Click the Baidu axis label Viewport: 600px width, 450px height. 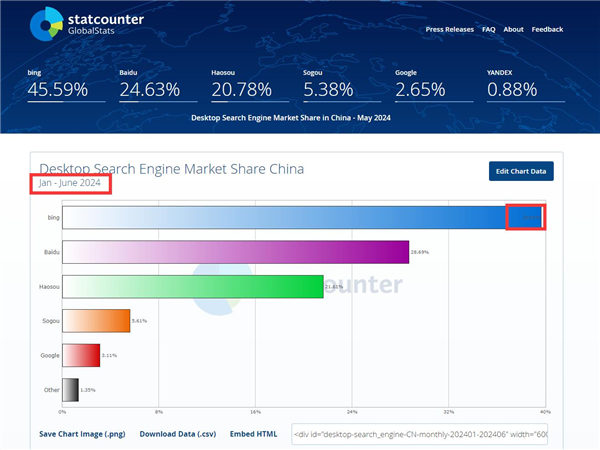pyautogui.click(x=52, y=252)
